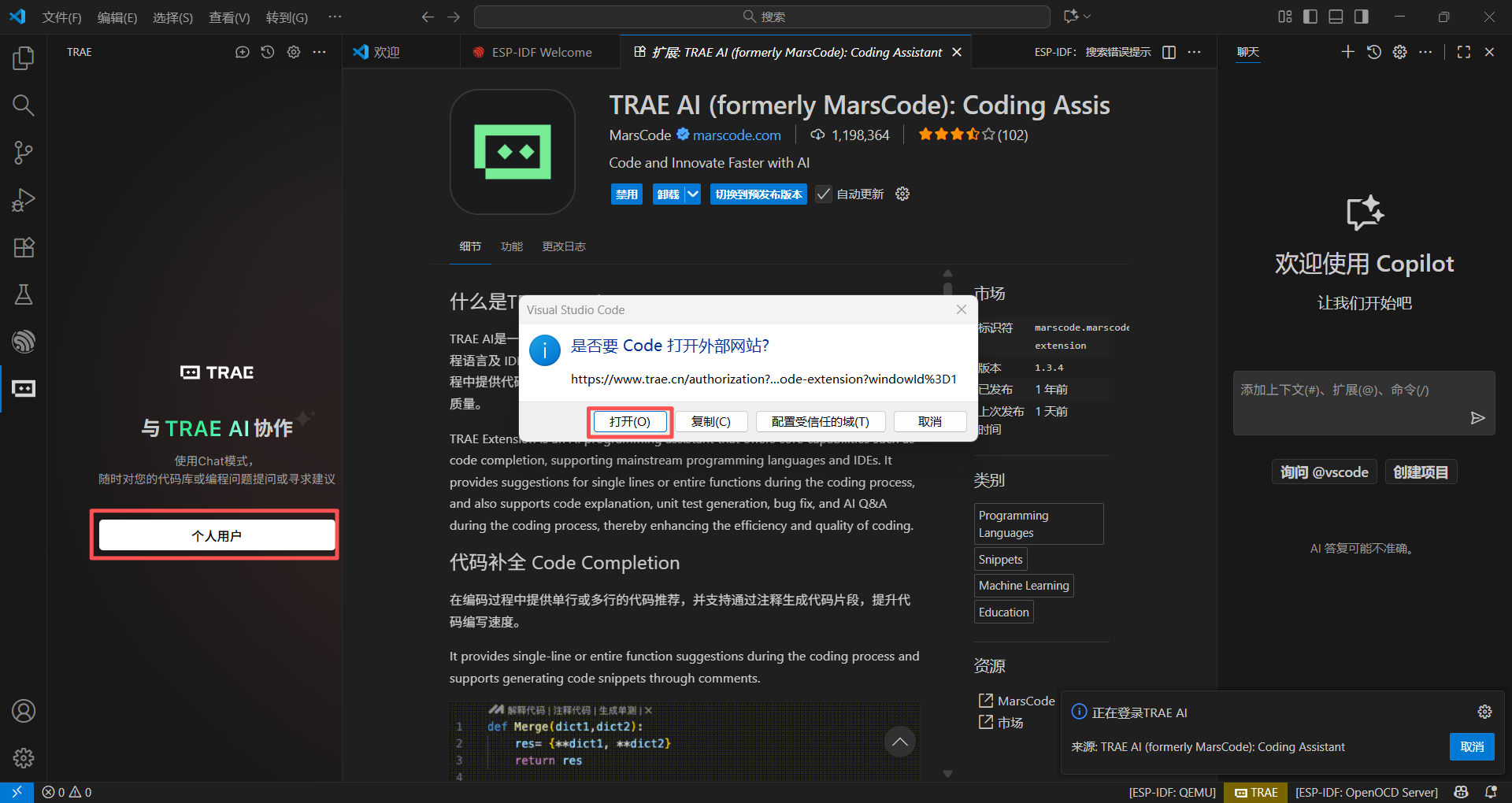Click the 禁用 button
Screen dimensions: 1512x803
click(x=627, y=194)
